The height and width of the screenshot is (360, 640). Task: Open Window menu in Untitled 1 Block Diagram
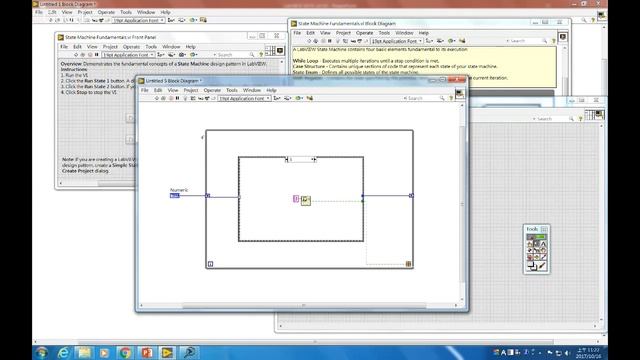[146, 13]
